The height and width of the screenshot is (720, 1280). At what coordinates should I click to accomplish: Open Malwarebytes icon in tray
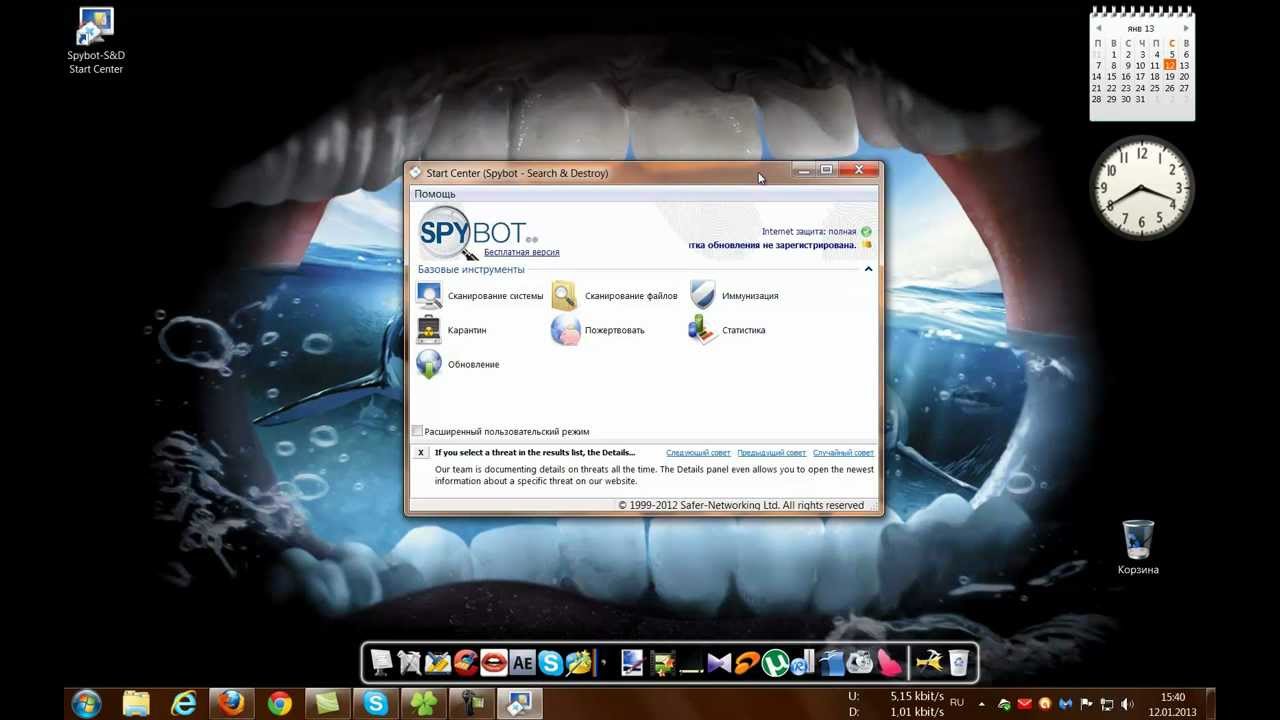click(x=1065, y=704)
